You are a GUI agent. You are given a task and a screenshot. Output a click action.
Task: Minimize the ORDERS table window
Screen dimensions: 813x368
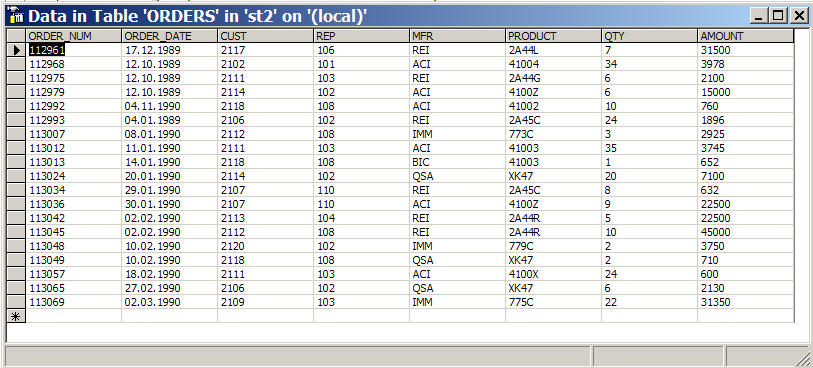coord(759,16)
